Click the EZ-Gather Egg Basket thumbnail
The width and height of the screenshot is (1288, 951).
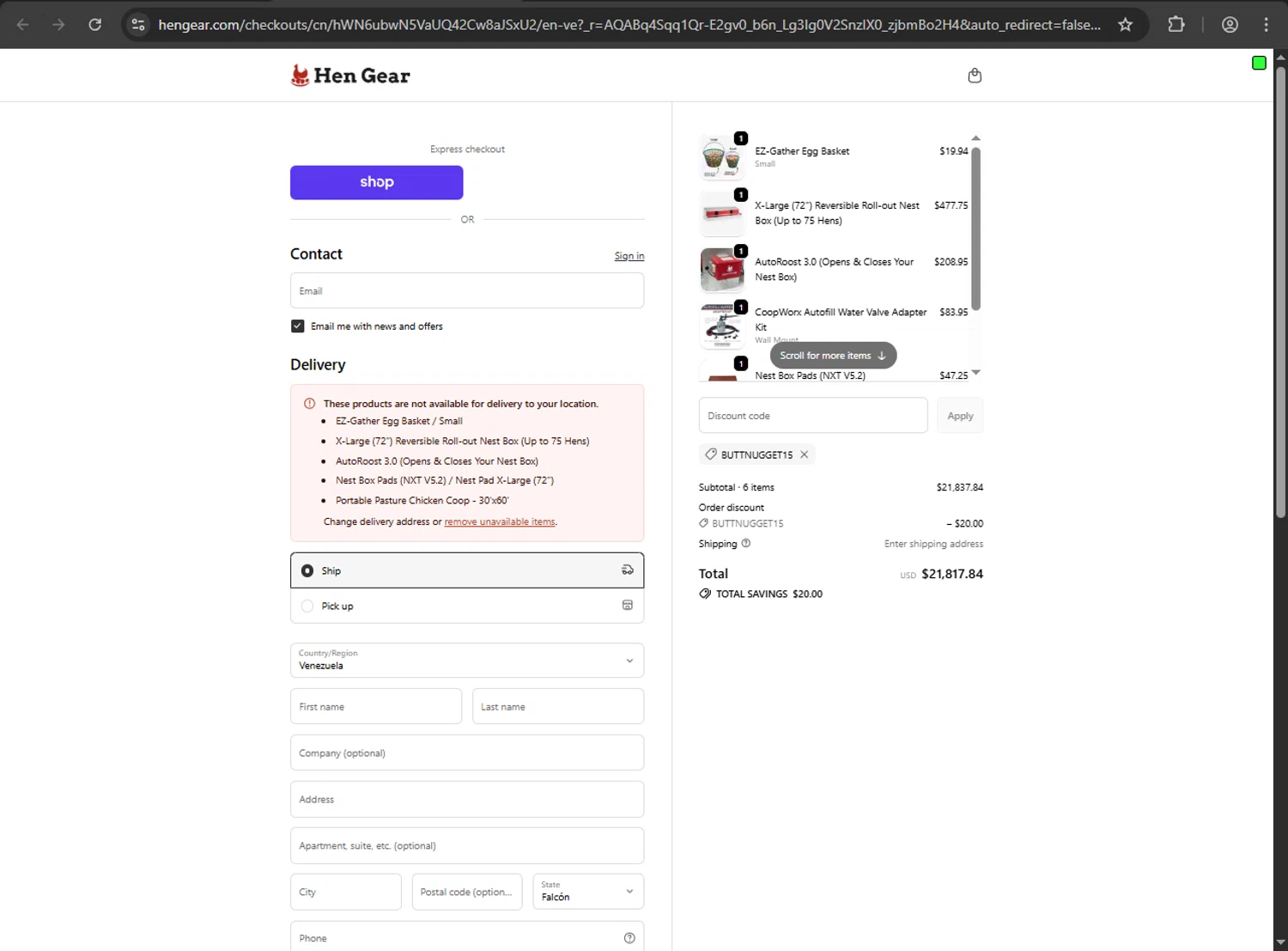(x=722, y=157)
